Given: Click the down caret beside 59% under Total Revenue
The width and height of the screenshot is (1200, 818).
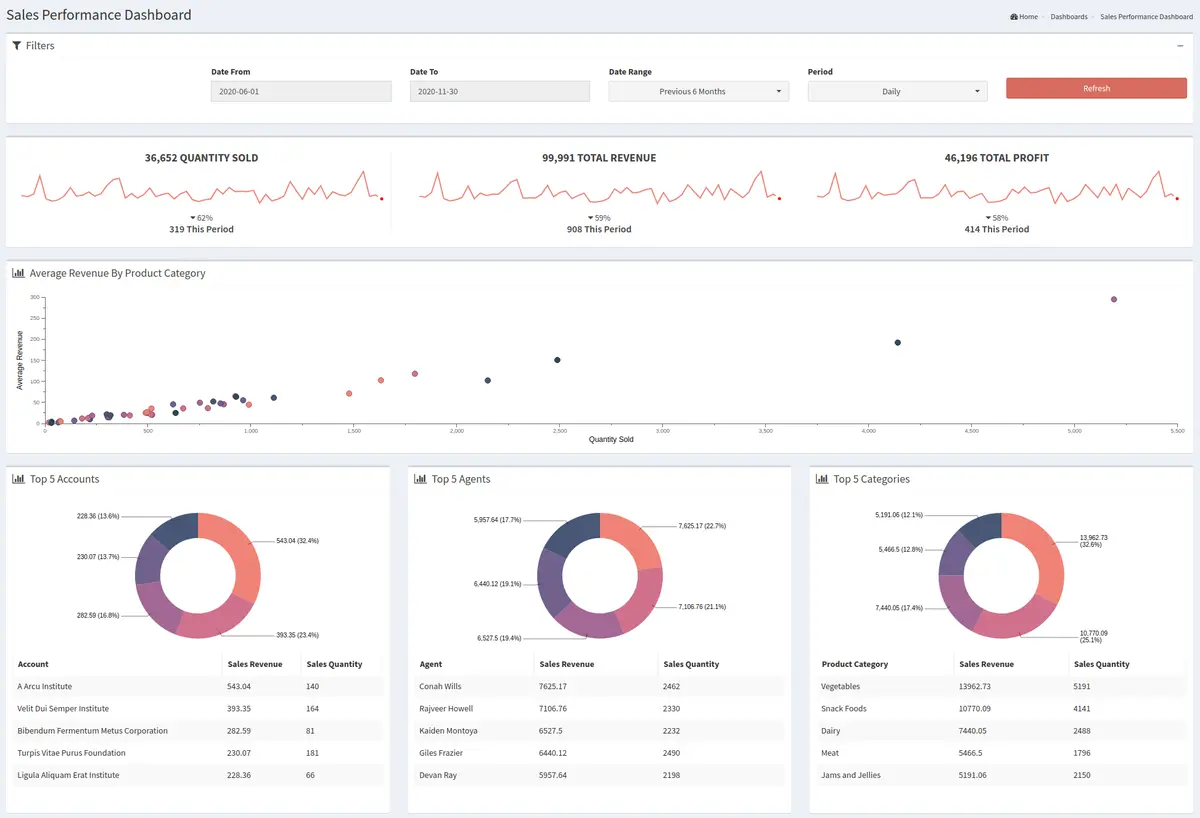Looking at the screenshot, I should pos(590,218).
